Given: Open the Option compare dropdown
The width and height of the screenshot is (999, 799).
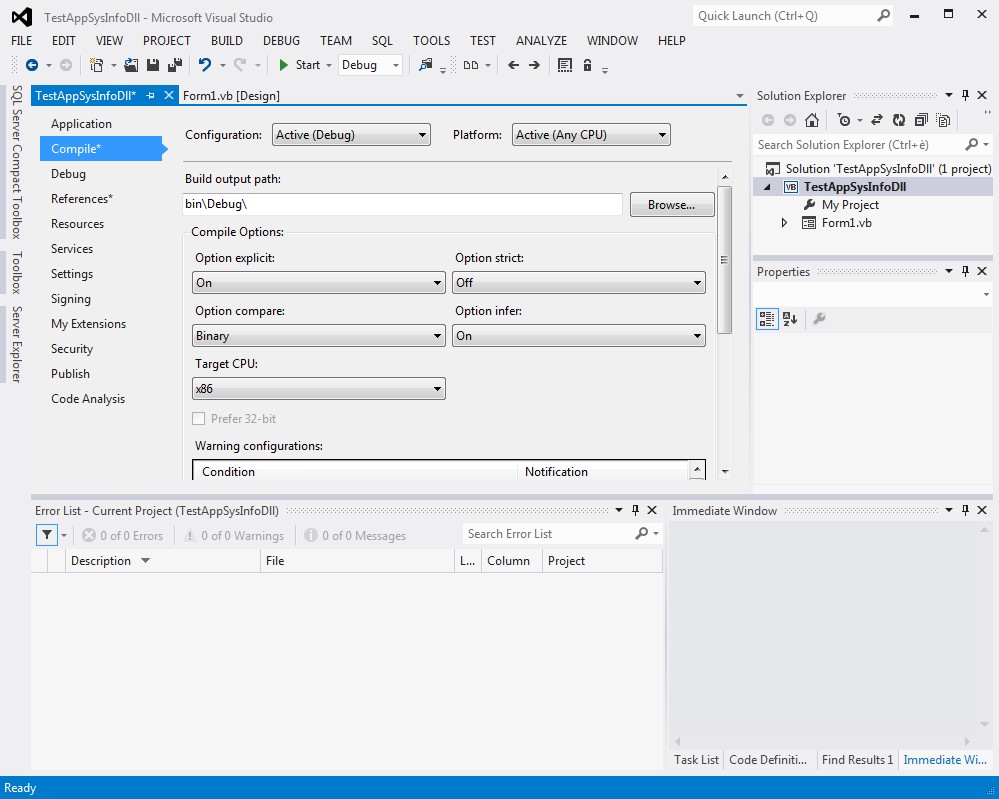Looking at the screenshot, I should pyautogui.click(x=319, y=336).
